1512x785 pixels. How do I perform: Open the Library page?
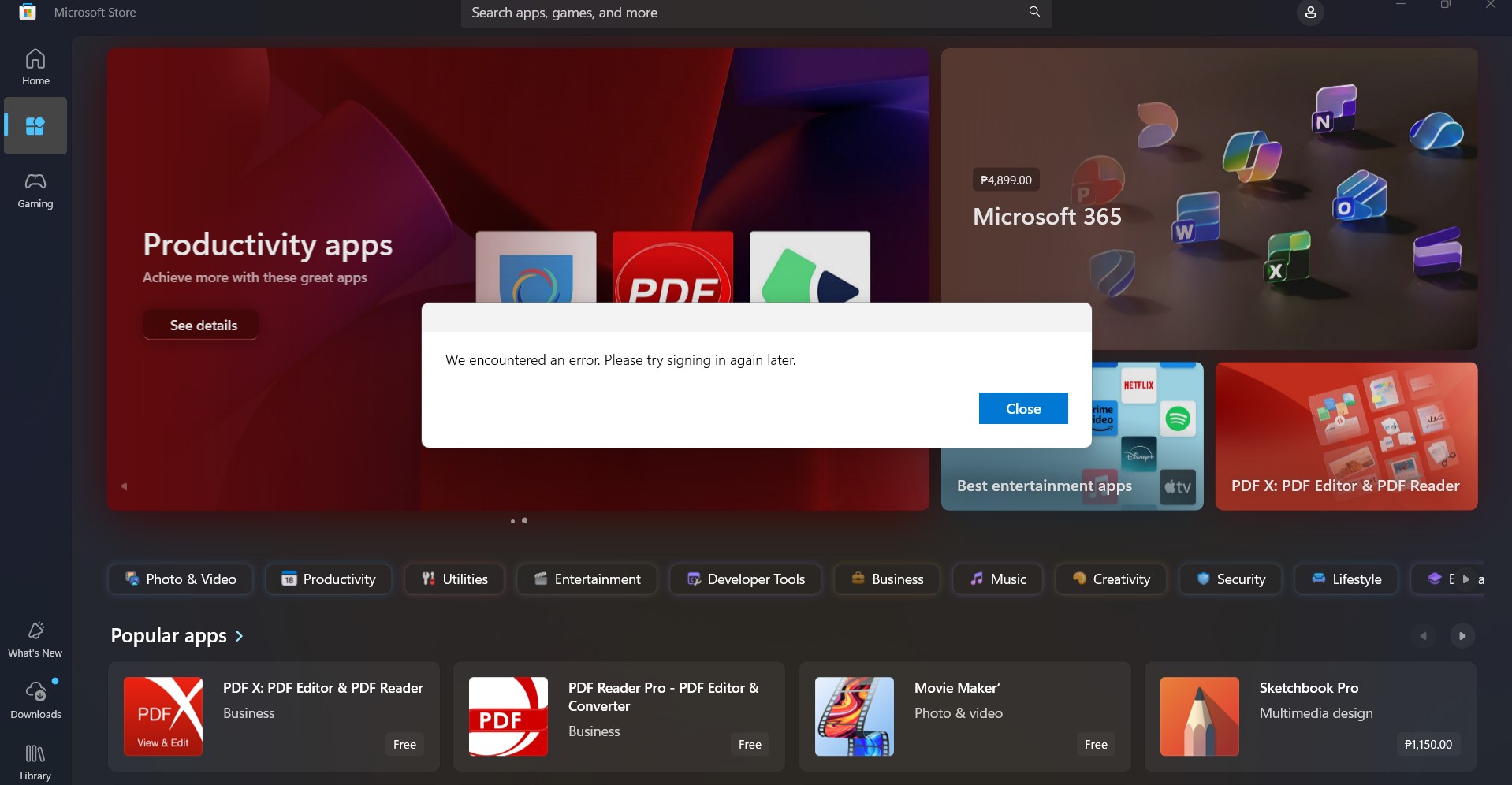tap(35, 761)
